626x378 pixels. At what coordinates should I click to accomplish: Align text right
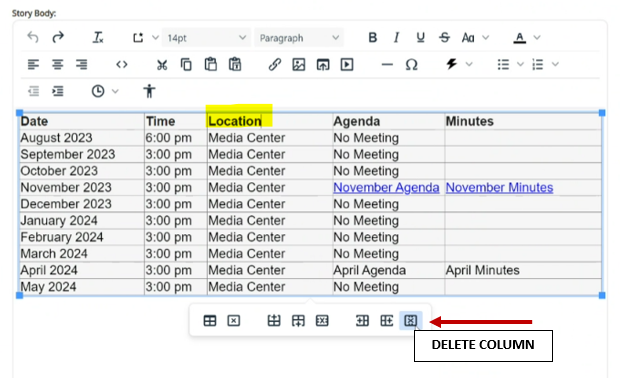[x=82, y=64]
